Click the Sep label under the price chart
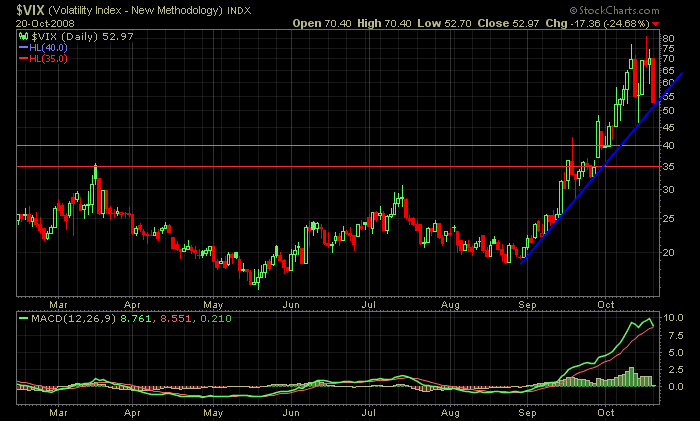Image resolution: width=700 pixels, height=421 pixels. pos(527,304)
